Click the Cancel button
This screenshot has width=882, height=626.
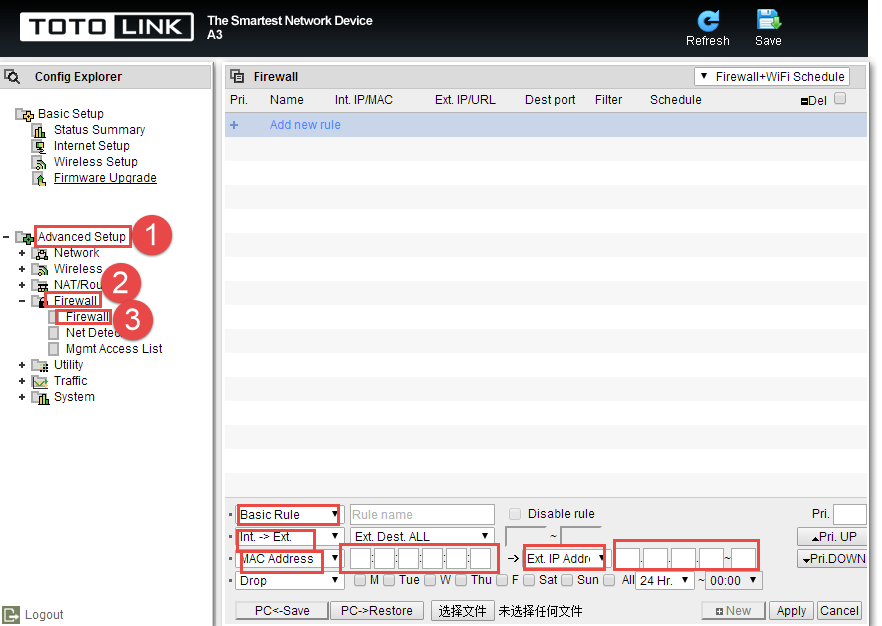coord(839,611)
